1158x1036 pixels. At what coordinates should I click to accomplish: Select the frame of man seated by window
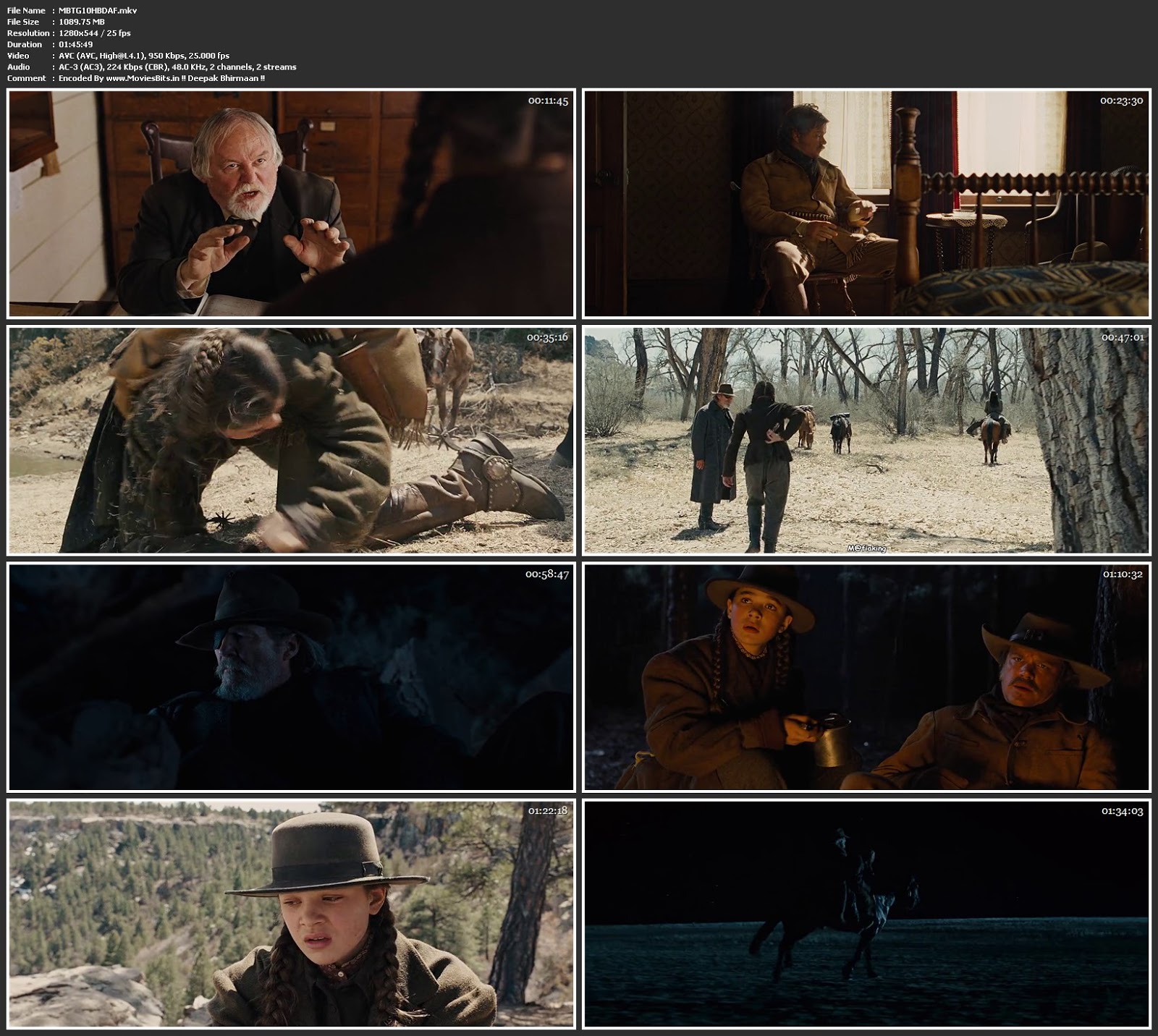866,204
